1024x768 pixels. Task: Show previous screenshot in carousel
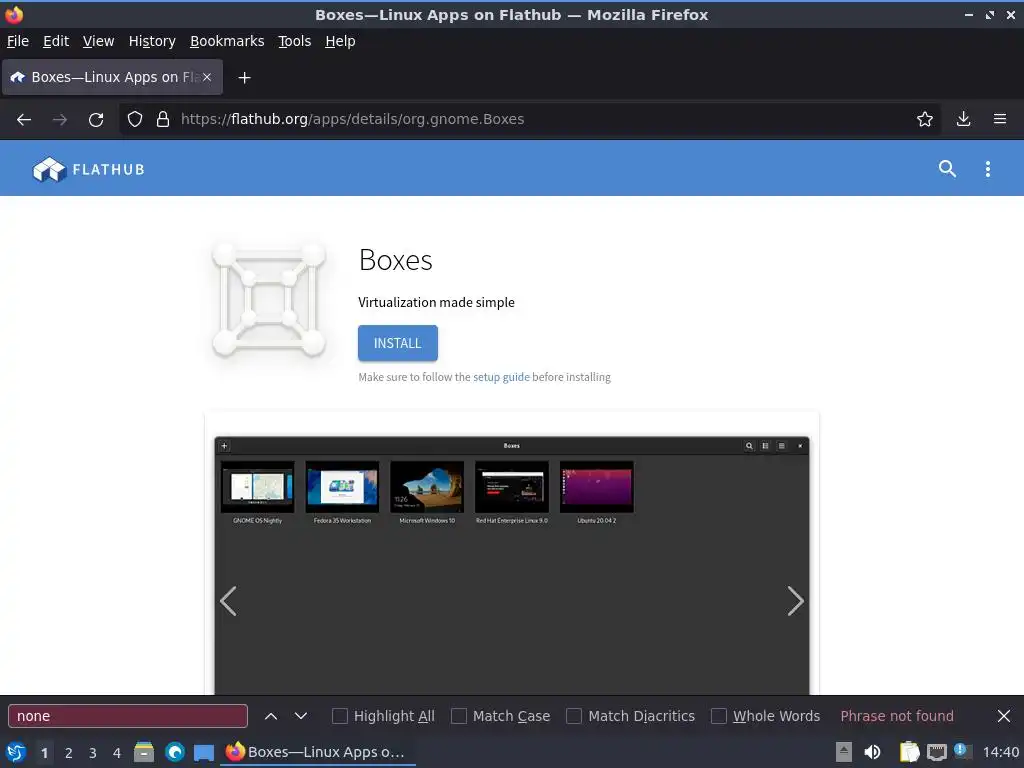pos(228,601)
